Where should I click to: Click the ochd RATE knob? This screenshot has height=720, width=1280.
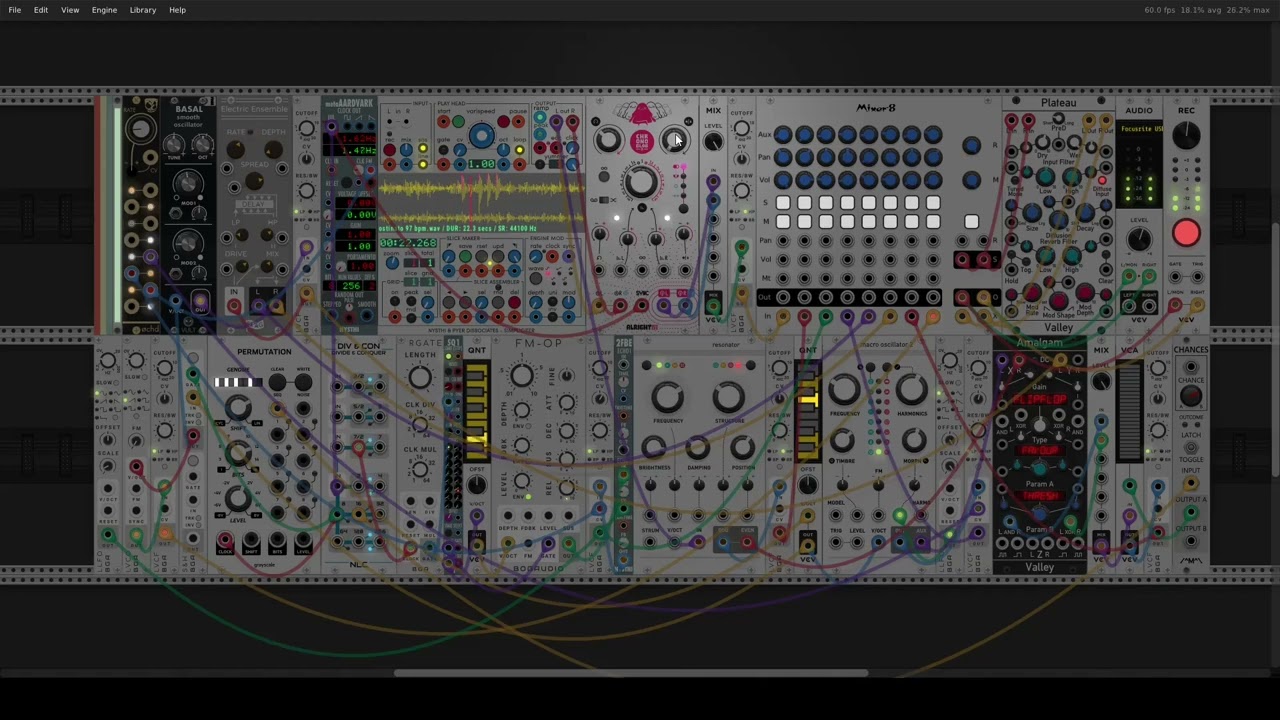point(141,128)
